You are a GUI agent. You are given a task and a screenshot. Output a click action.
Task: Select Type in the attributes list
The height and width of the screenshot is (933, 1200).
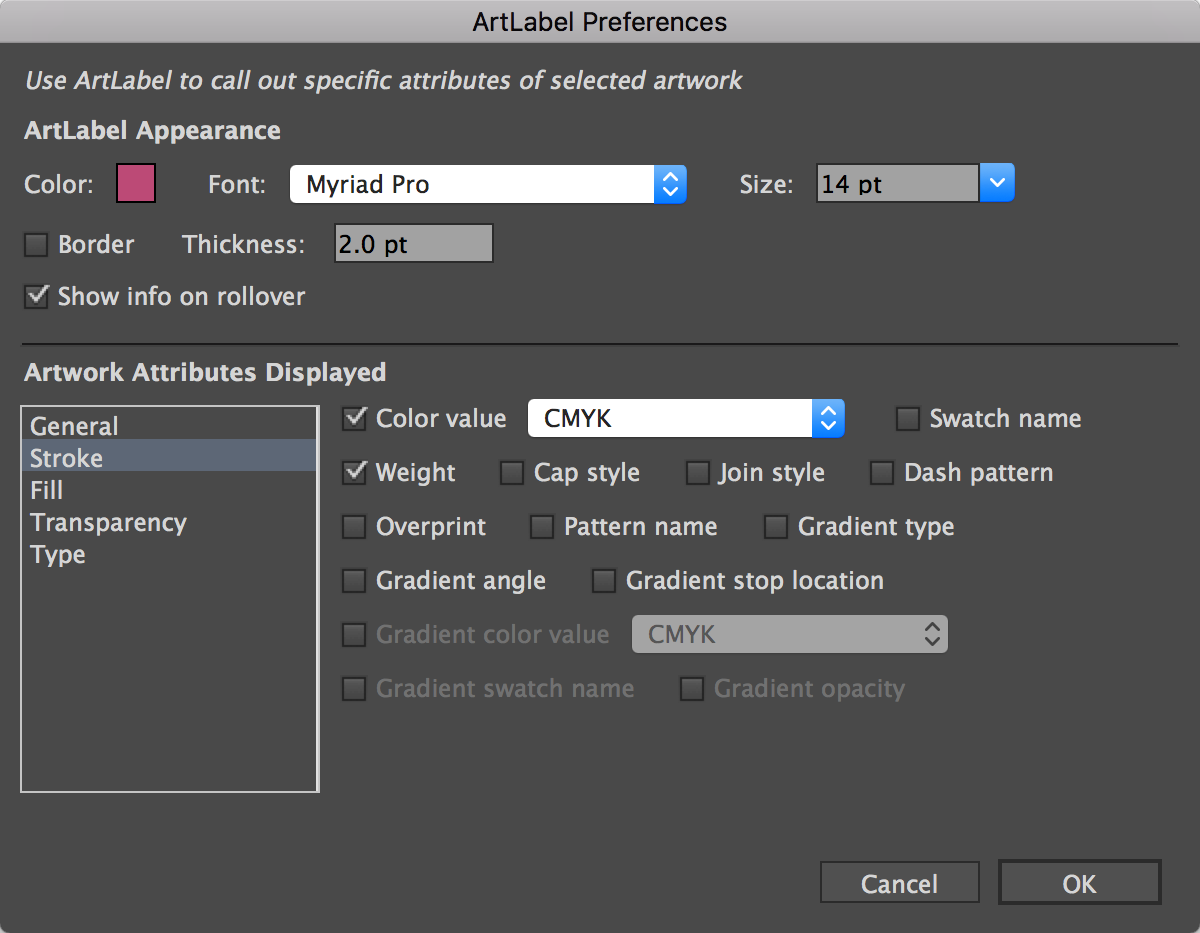(169, 554)
